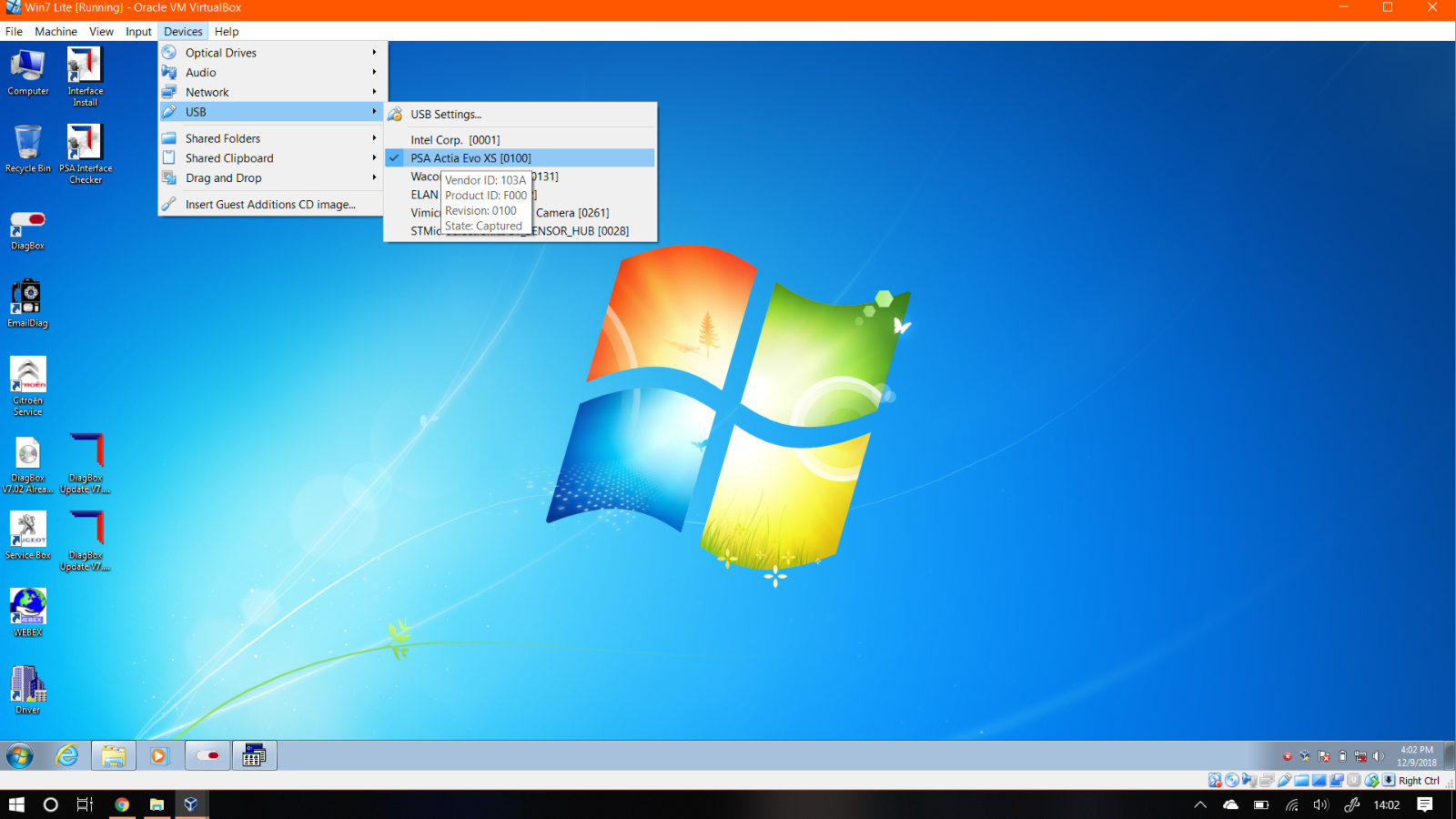Screen dimensions: 1456x819
Task: Click the mouse integration indicator in VirtualBox status bar
Action: click(x=1371, y=781)
